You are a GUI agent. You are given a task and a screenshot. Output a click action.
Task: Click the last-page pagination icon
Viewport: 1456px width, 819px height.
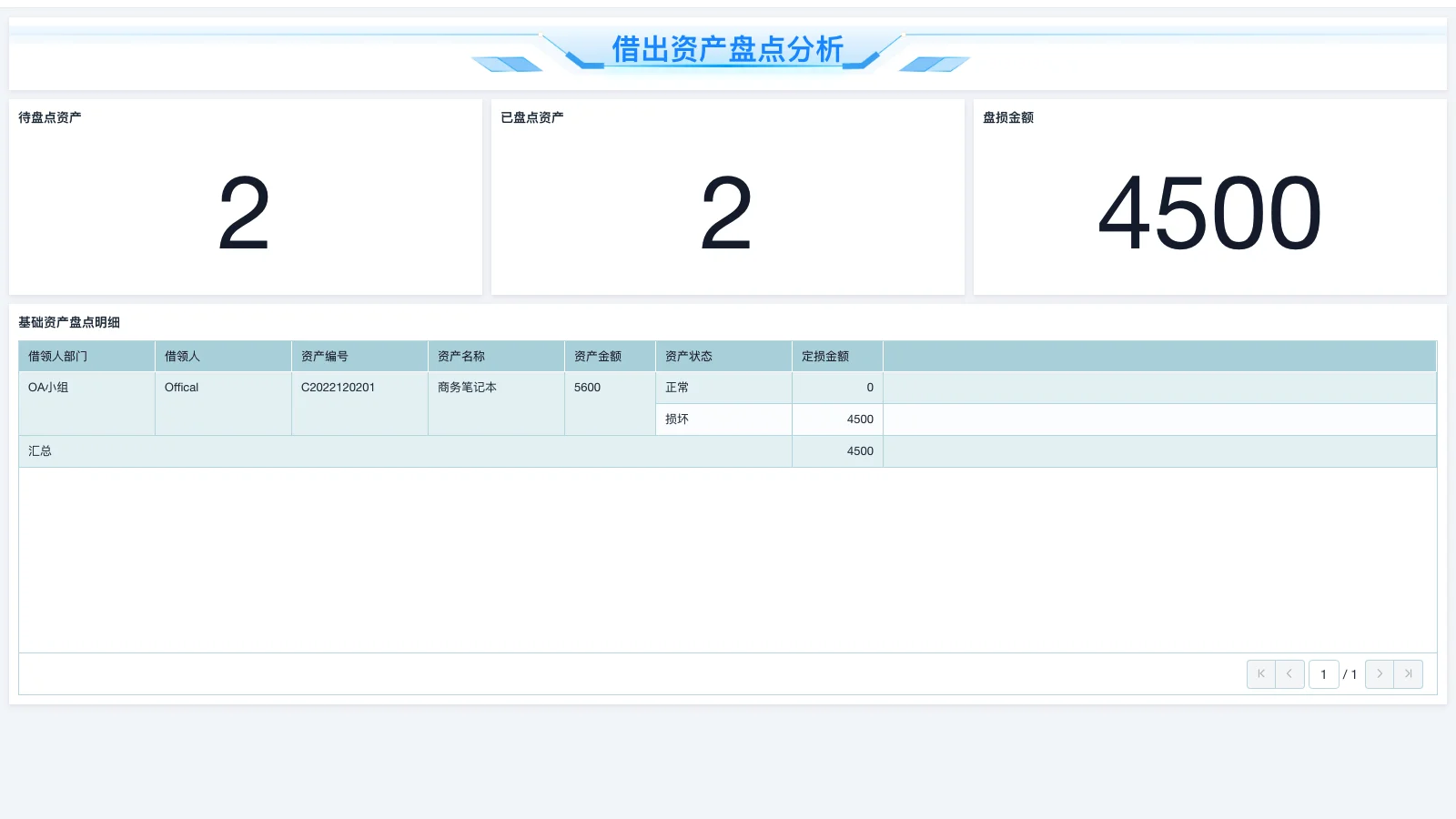coord(1408,673)
